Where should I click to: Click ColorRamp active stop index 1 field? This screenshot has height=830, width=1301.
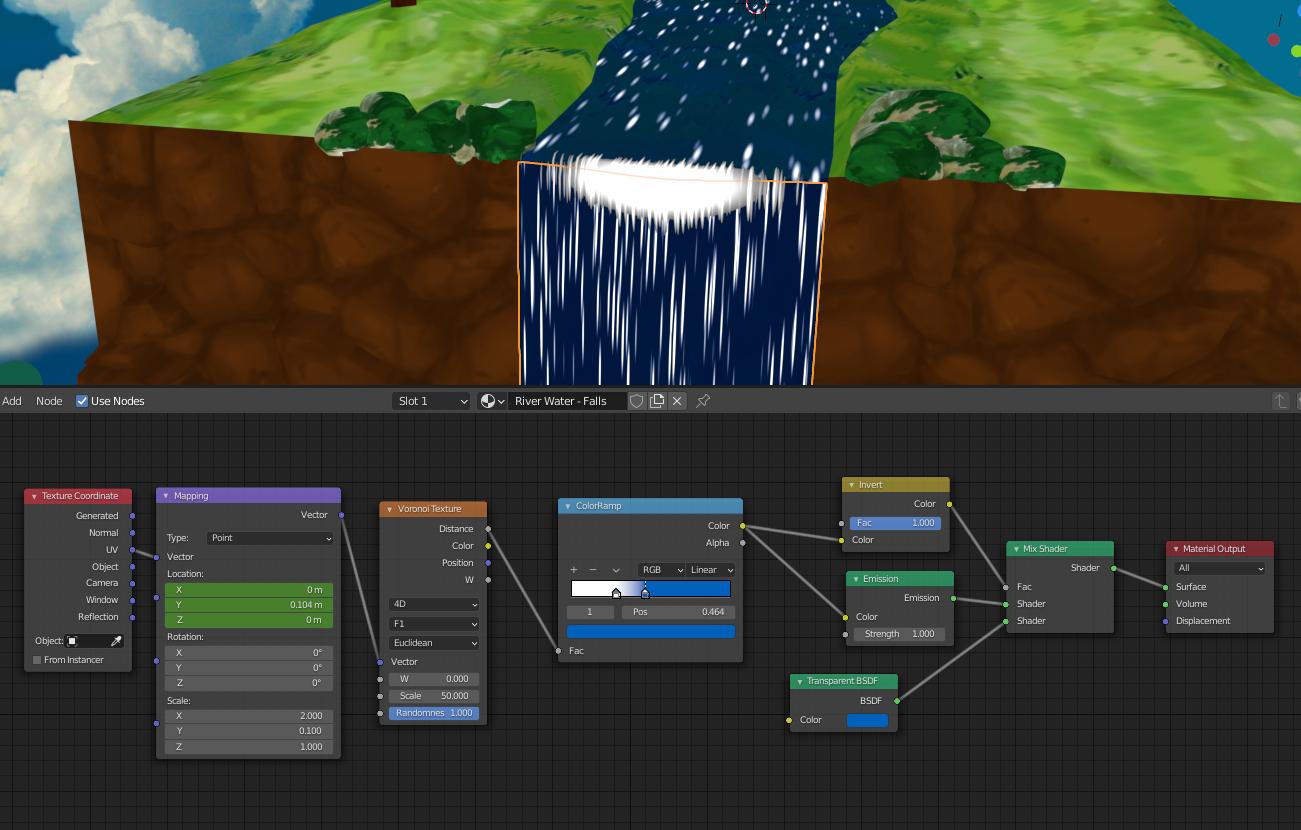(590, 612)
